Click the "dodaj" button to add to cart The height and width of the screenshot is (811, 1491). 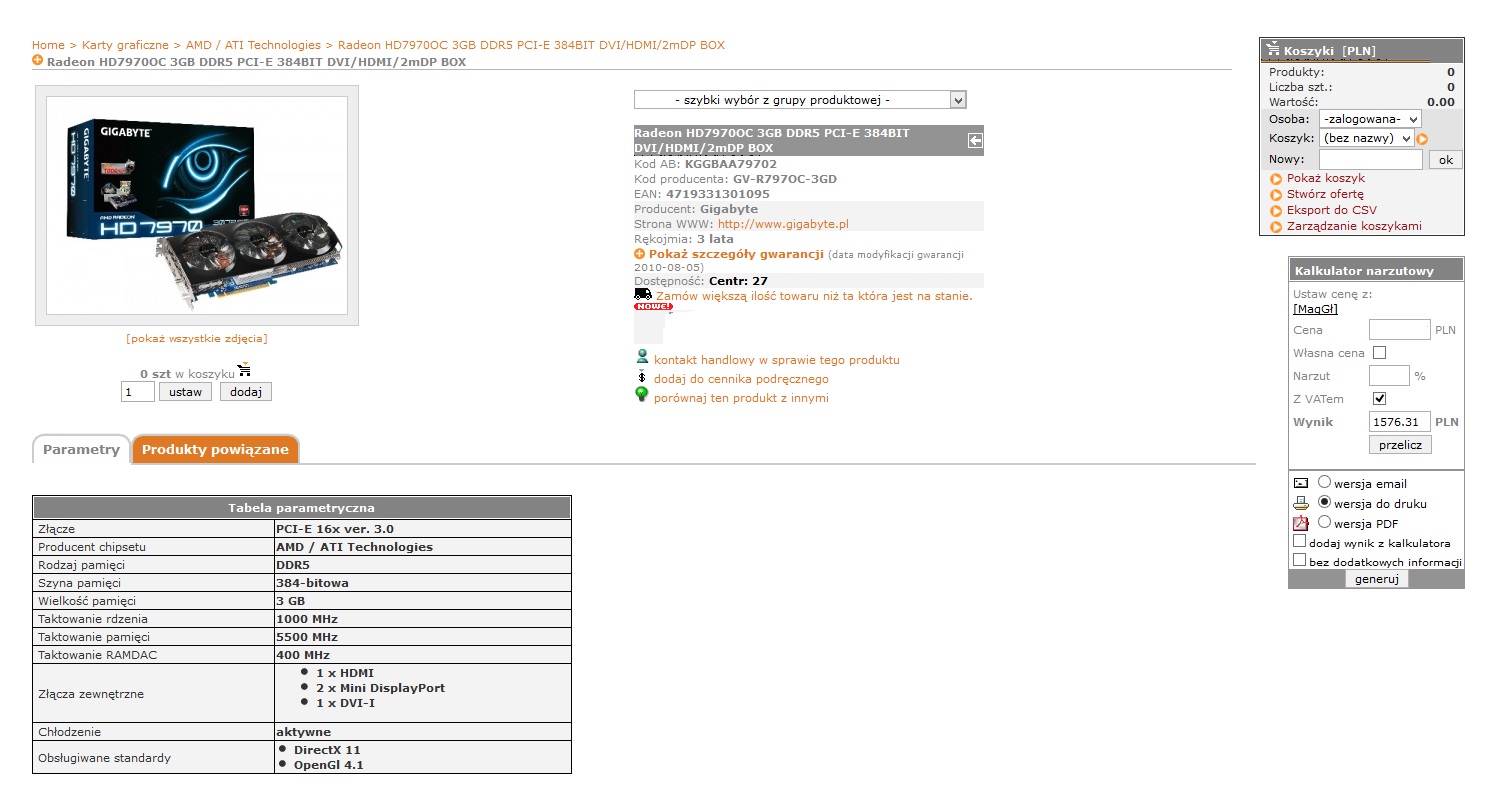point(246,392)
